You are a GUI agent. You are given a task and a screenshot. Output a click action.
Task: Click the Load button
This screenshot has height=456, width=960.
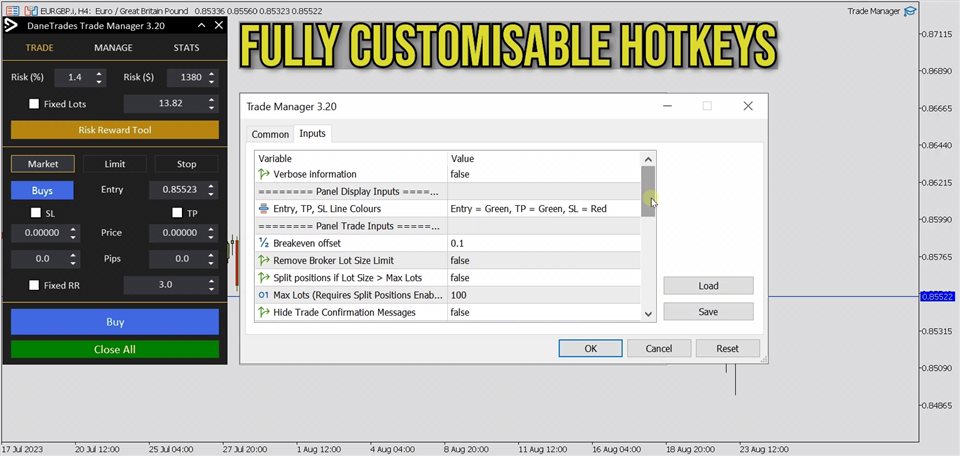(708, 286)
